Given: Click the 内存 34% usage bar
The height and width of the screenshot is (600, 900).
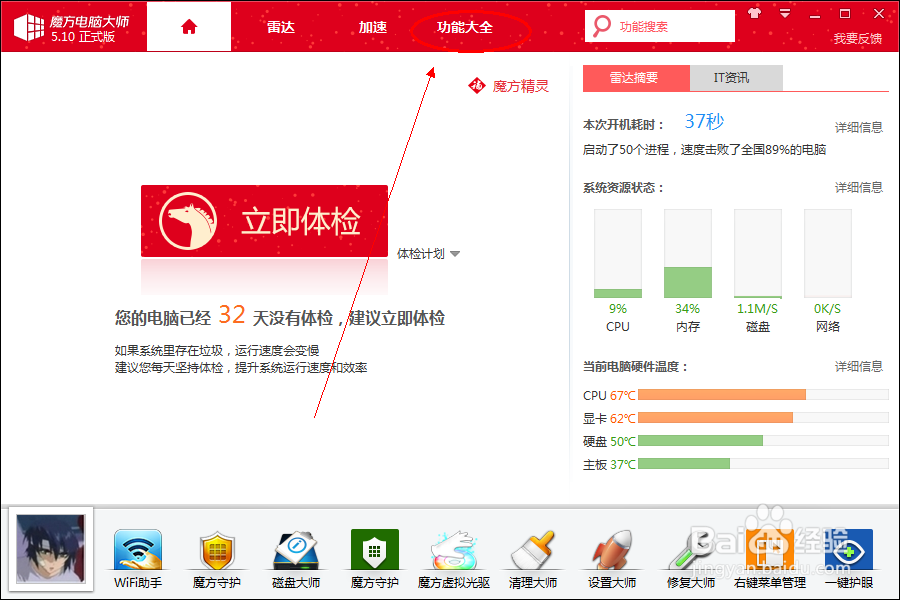Looking at the screenshot, I should (x=688, y=253).
